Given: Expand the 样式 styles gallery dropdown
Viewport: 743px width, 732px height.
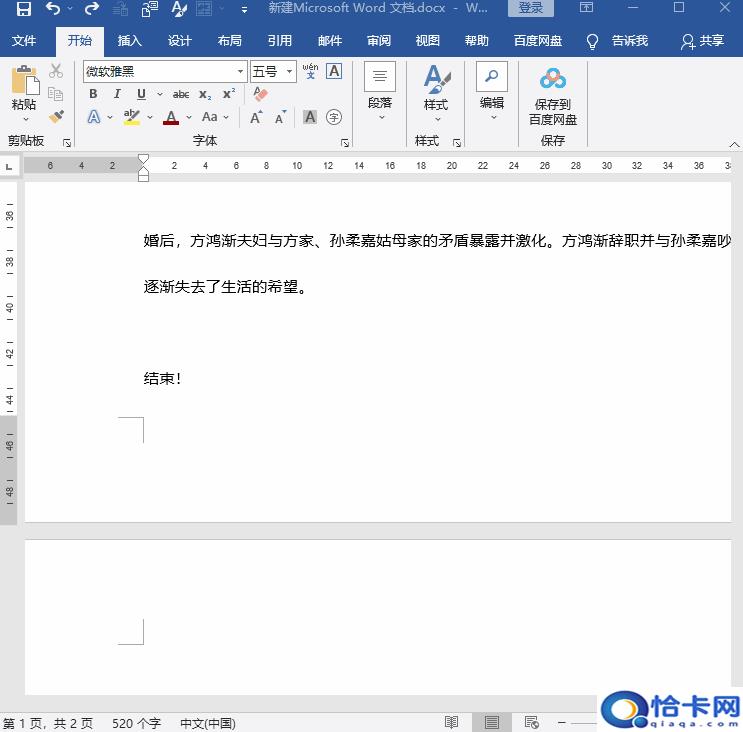Looking at the screenshot, I should (x=436, y=119).
